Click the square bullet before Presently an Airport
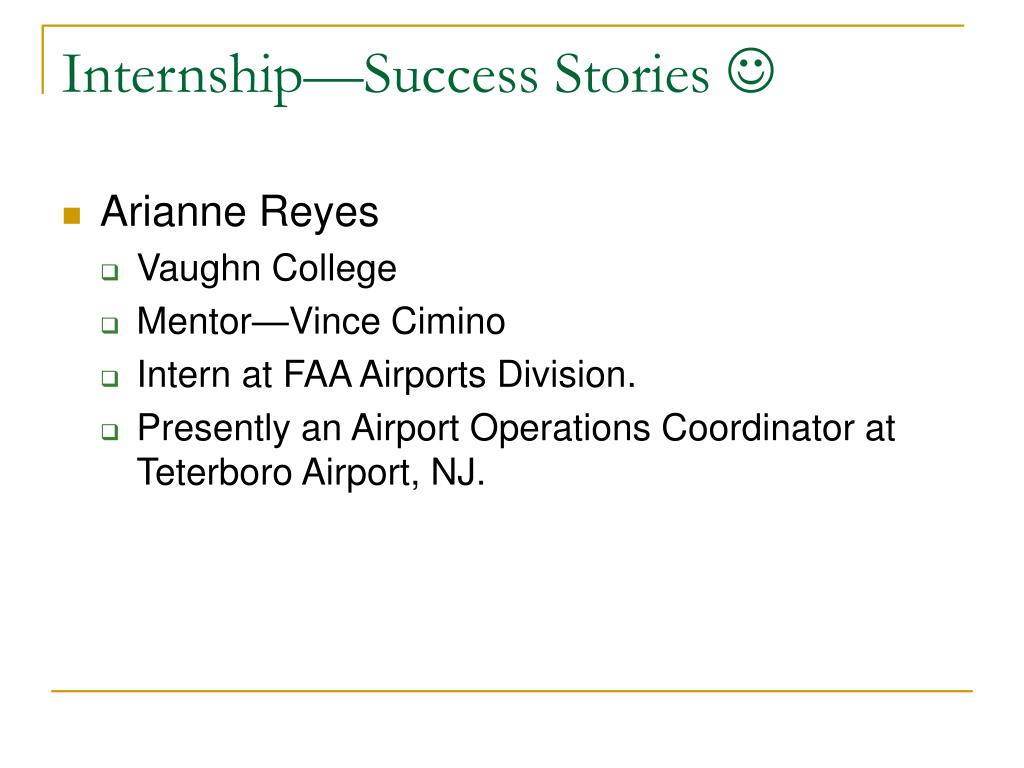 110,432
